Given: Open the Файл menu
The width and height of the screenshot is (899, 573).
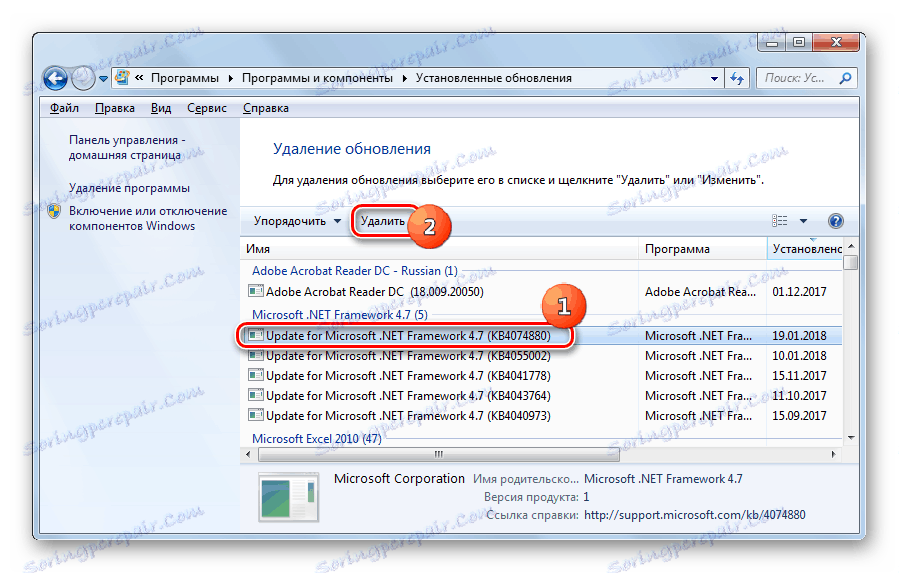Looking at the screenshot, I should click(x=64, y=108).
